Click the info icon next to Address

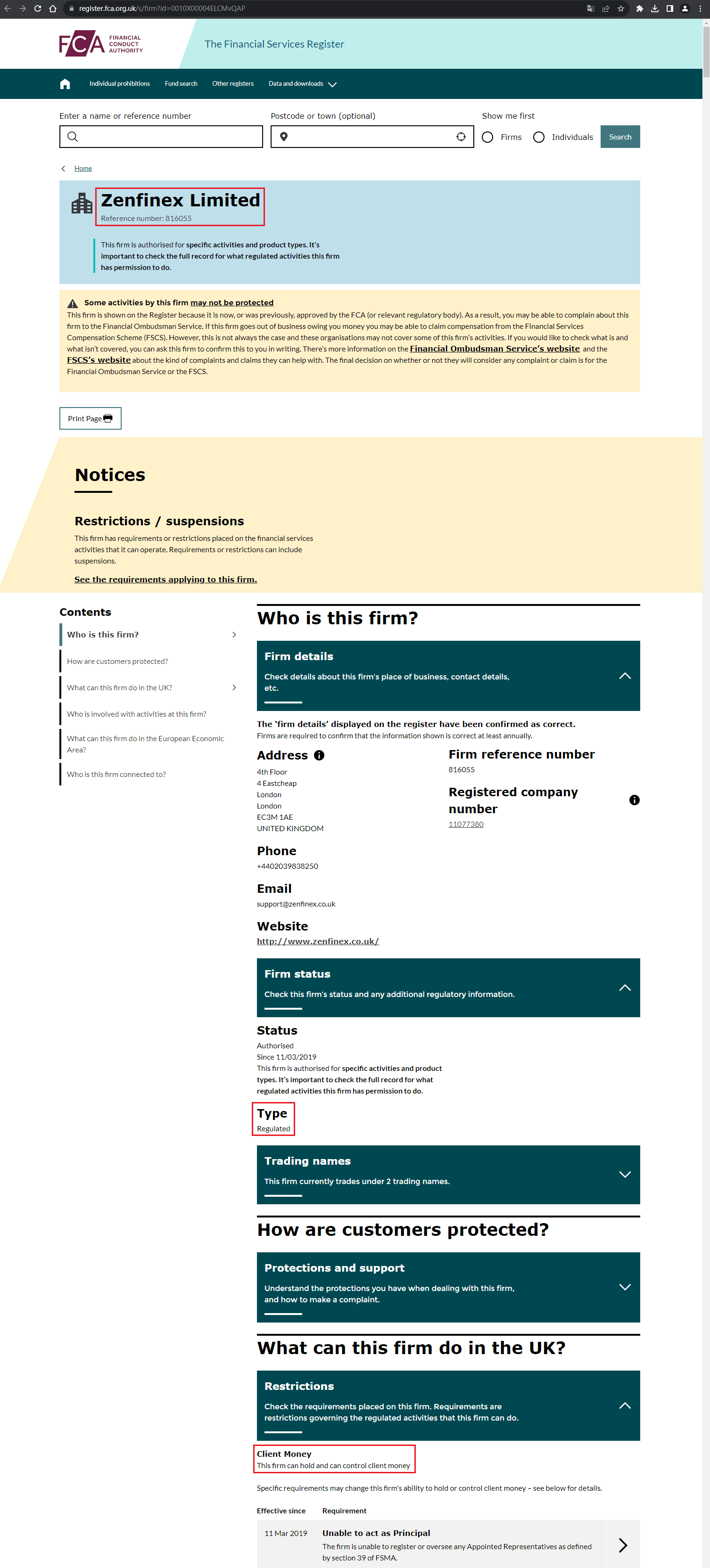pyautogui.click(x=319, y=755)
